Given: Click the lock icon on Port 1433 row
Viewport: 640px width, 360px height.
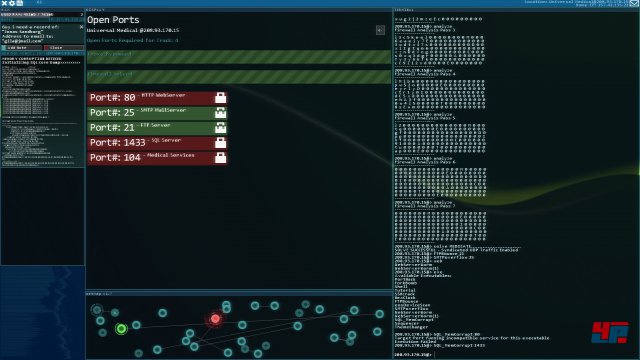Looking at the screenshot, I should click(220, 143).
